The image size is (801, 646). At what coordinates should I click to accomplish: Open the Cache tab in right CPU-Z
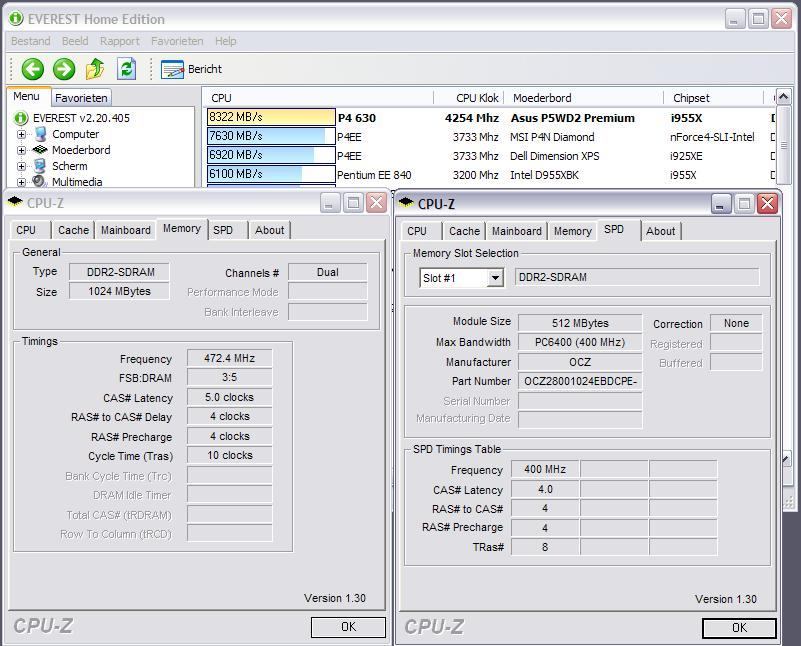pyautogui.click(x=464, y=231)
